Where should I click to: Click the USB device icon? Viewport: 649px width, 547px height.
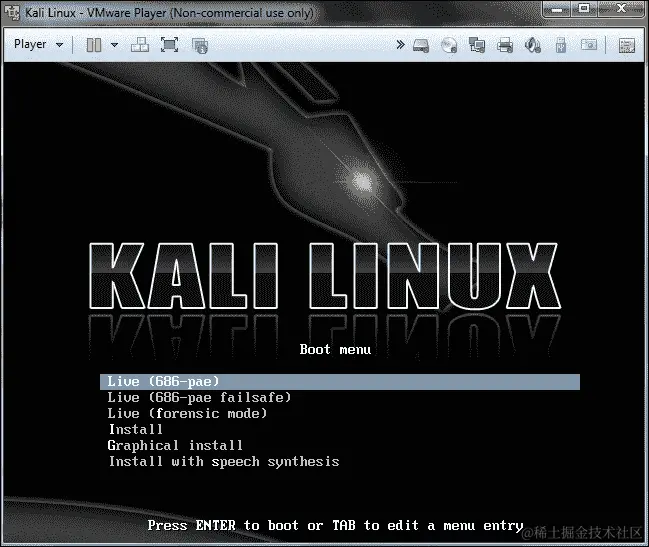click(x=561, y=45)
